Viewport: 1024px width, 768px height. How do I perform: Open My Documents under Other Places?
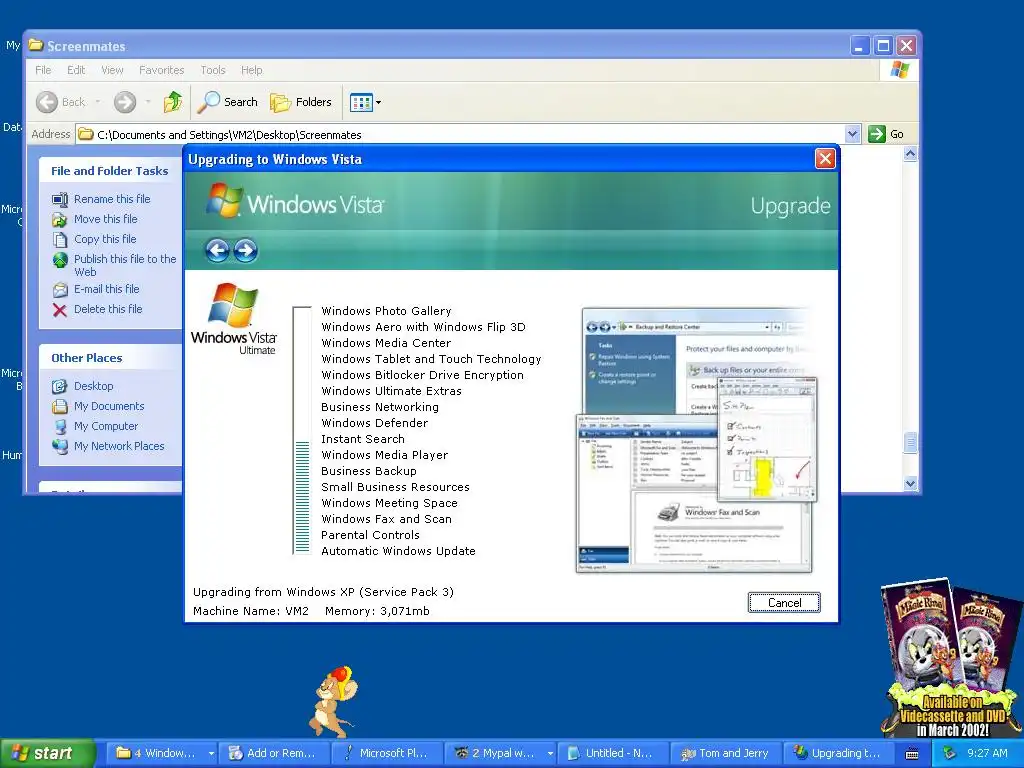(109, 406)
